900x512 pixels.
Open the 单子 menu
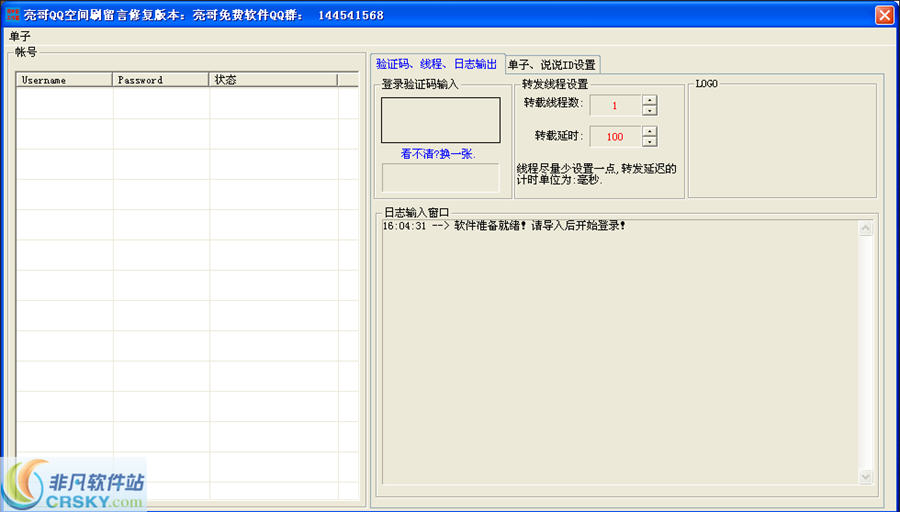(20, 37)
